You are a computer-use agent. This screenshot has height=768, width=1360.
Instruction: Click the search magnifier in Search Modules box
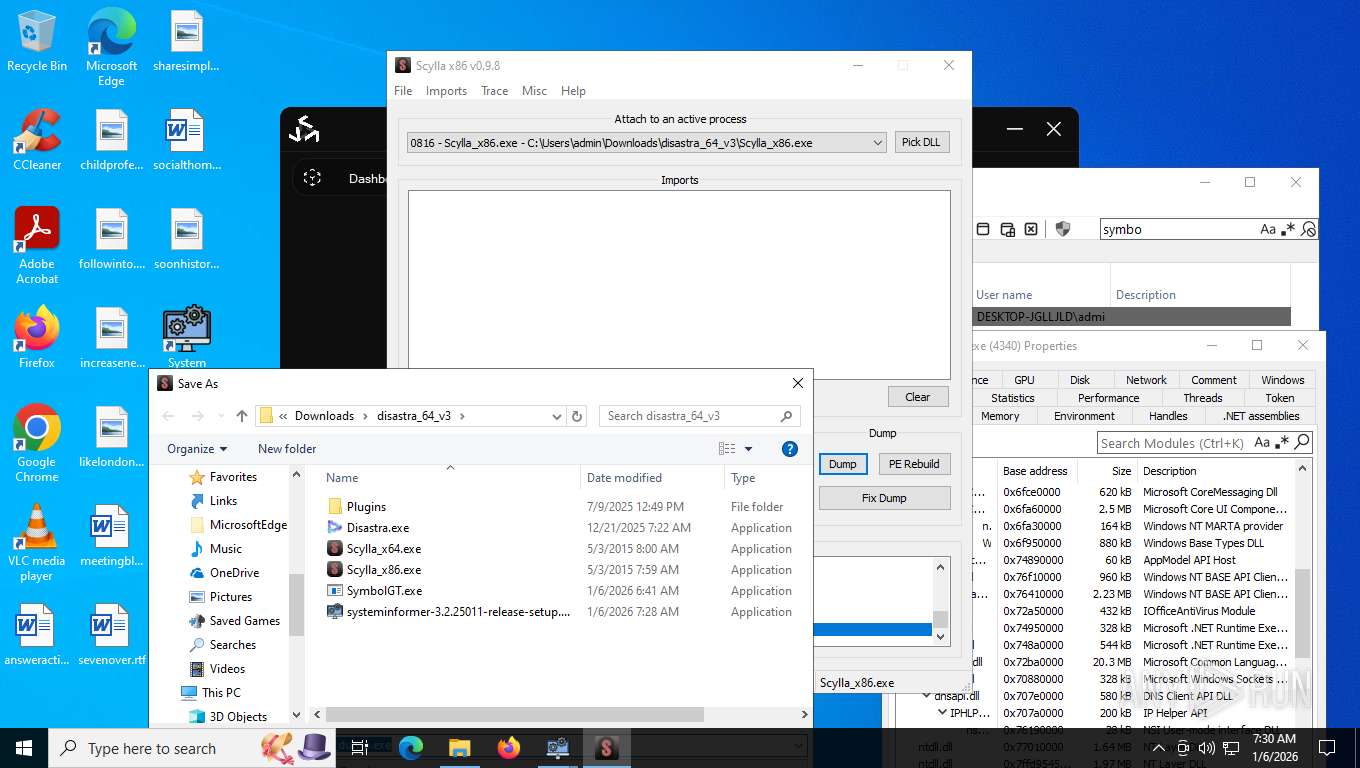pyautogui.click(x=1302, y=442)
